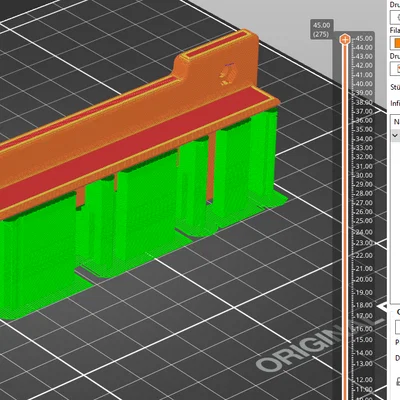This screenshot has height=400, width=400.
Task: Click the 44.00 tick on layer ruler
Action: [x=363, y=48]
